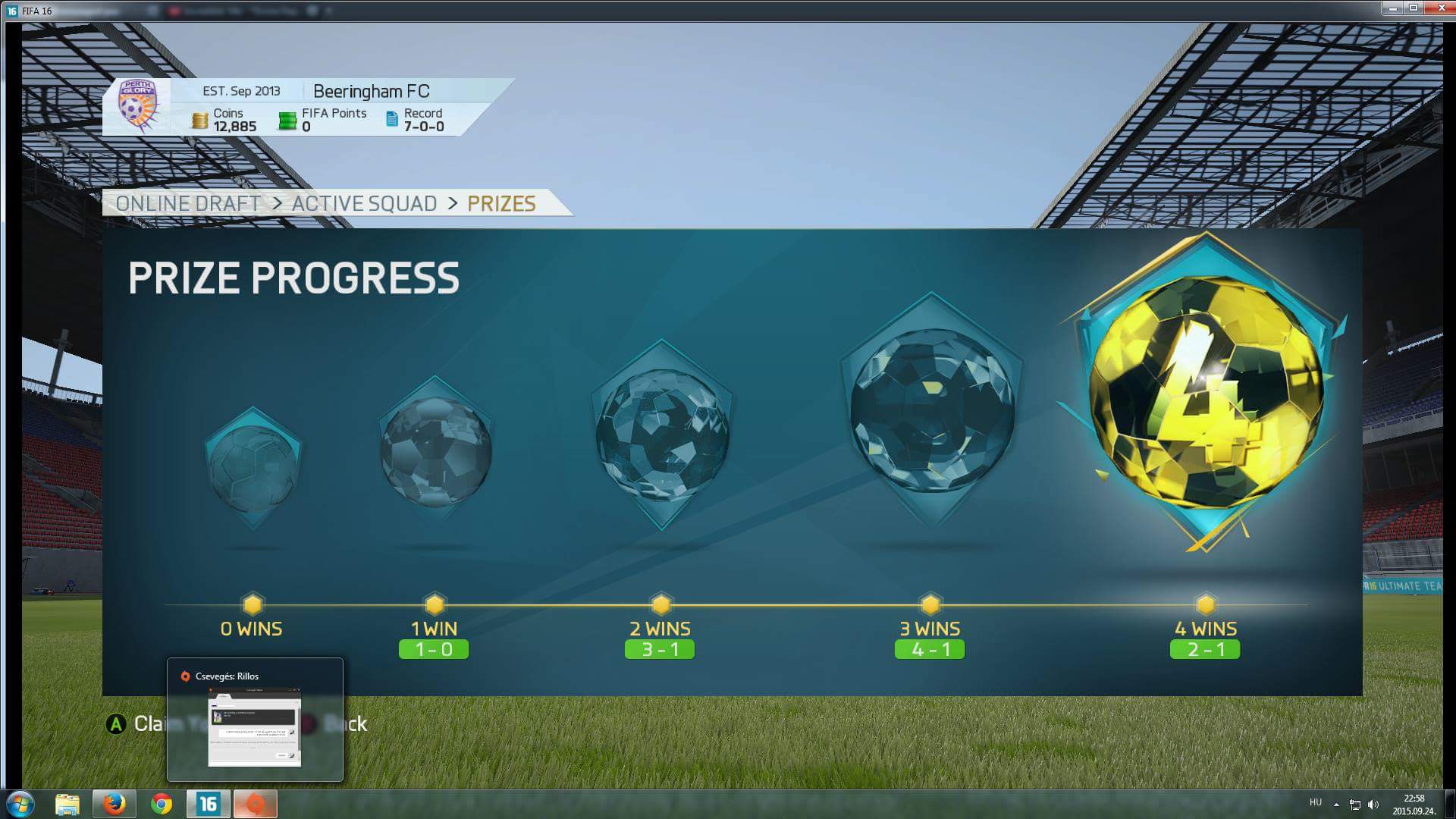
Task: Click the 2 WINS progress marker
Action: pos(661,604)
